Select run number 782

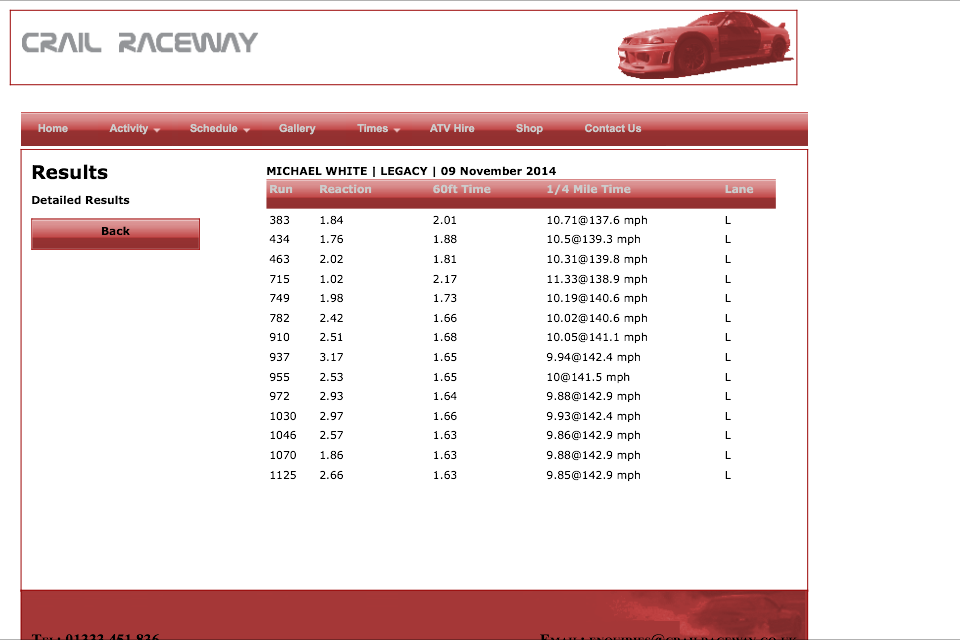(279, 318)
